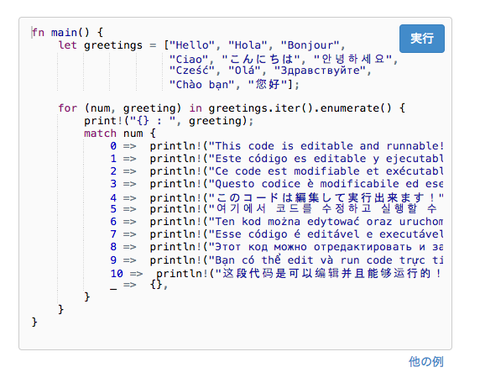Click the Polish println line for arm 6
This screenshot has height=383, width=480.
click(277, 221)
